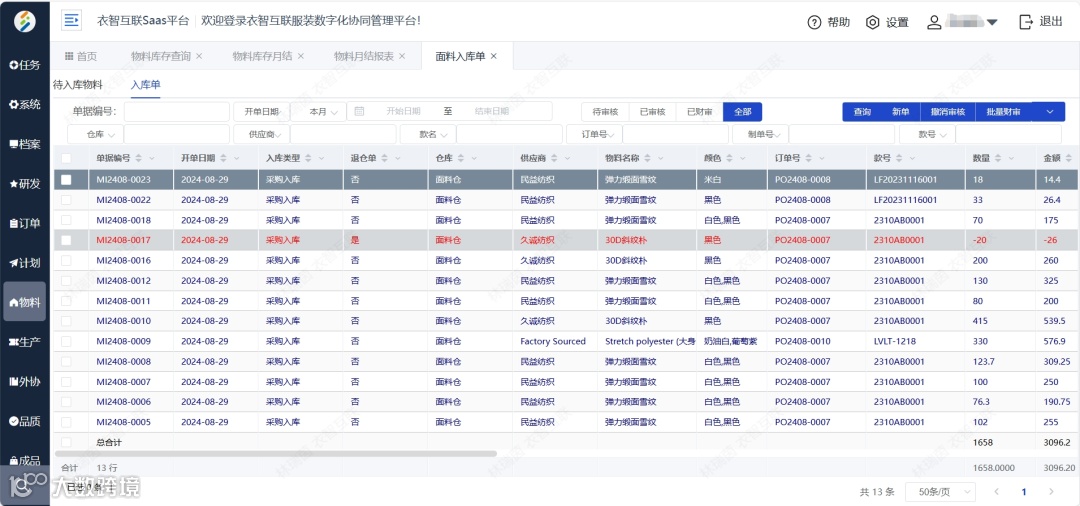Viewport: 1080px width, 506px height.
Task: Open the 款名 filter dropdown
Action: [428, 134]
